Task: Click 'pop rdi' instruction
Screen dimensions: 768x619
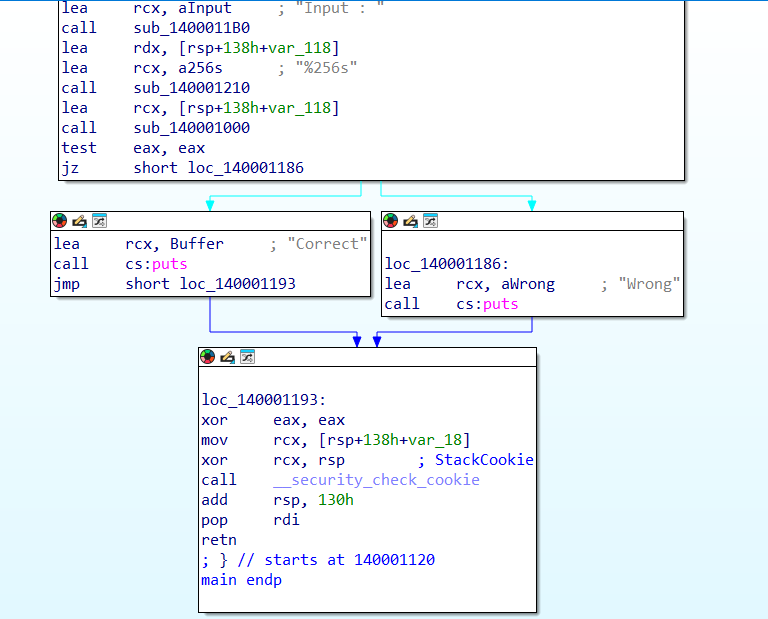Action: 250,520
